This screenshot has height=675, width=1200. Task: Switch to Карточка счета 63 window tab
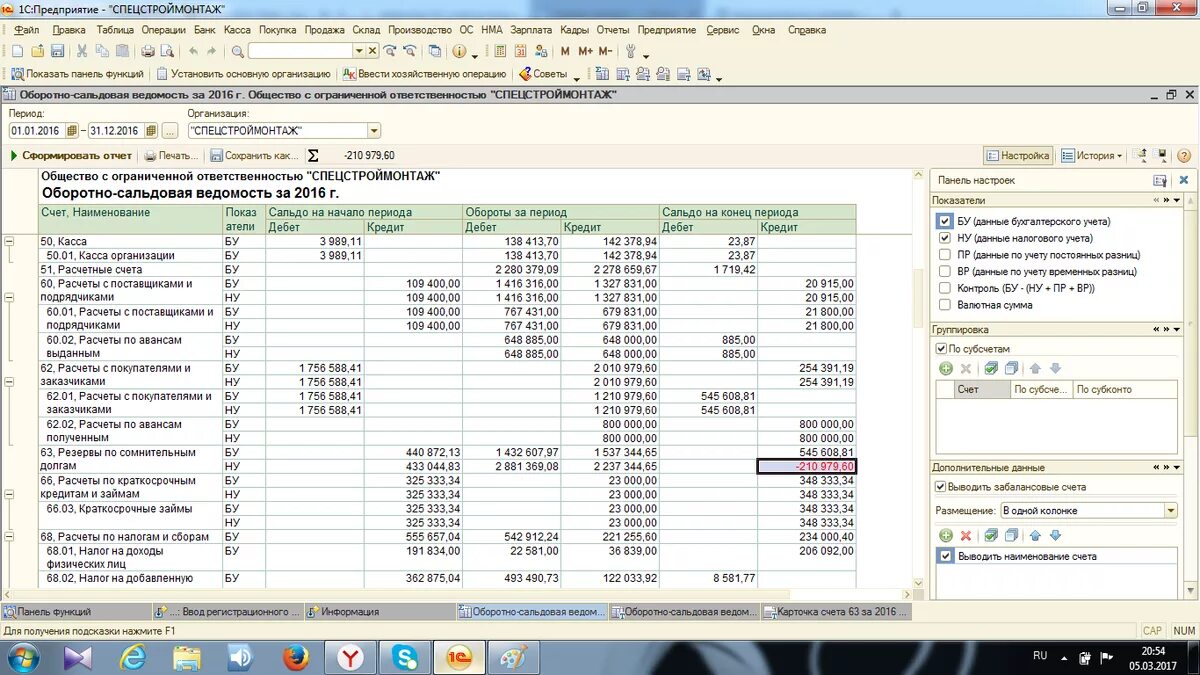pyautogui.click(x=835, y=612)
